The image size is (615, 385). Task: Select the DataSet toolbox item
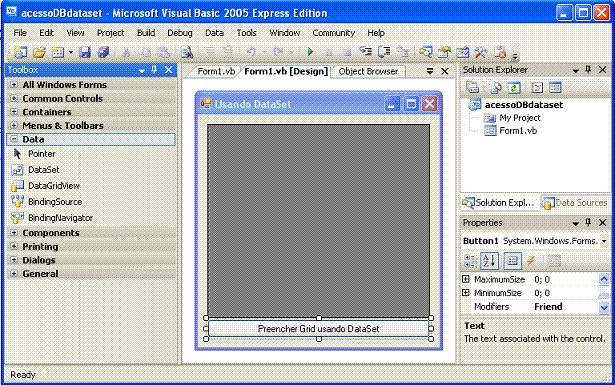point(91,170)
